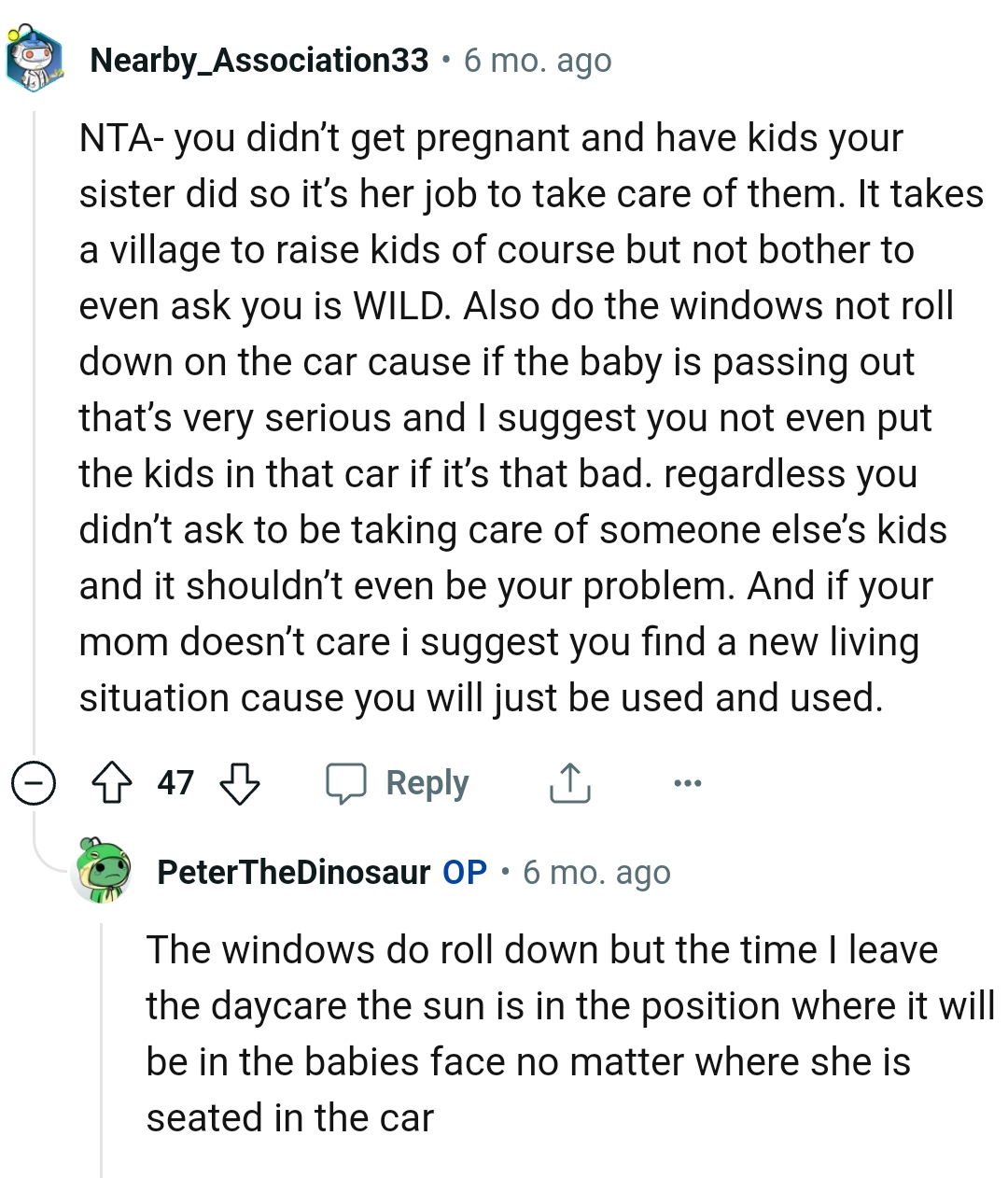Select the vote count 47 text
This screenshot has height=1178, width=1008.
pyautogui.click(x=177, y=781)
